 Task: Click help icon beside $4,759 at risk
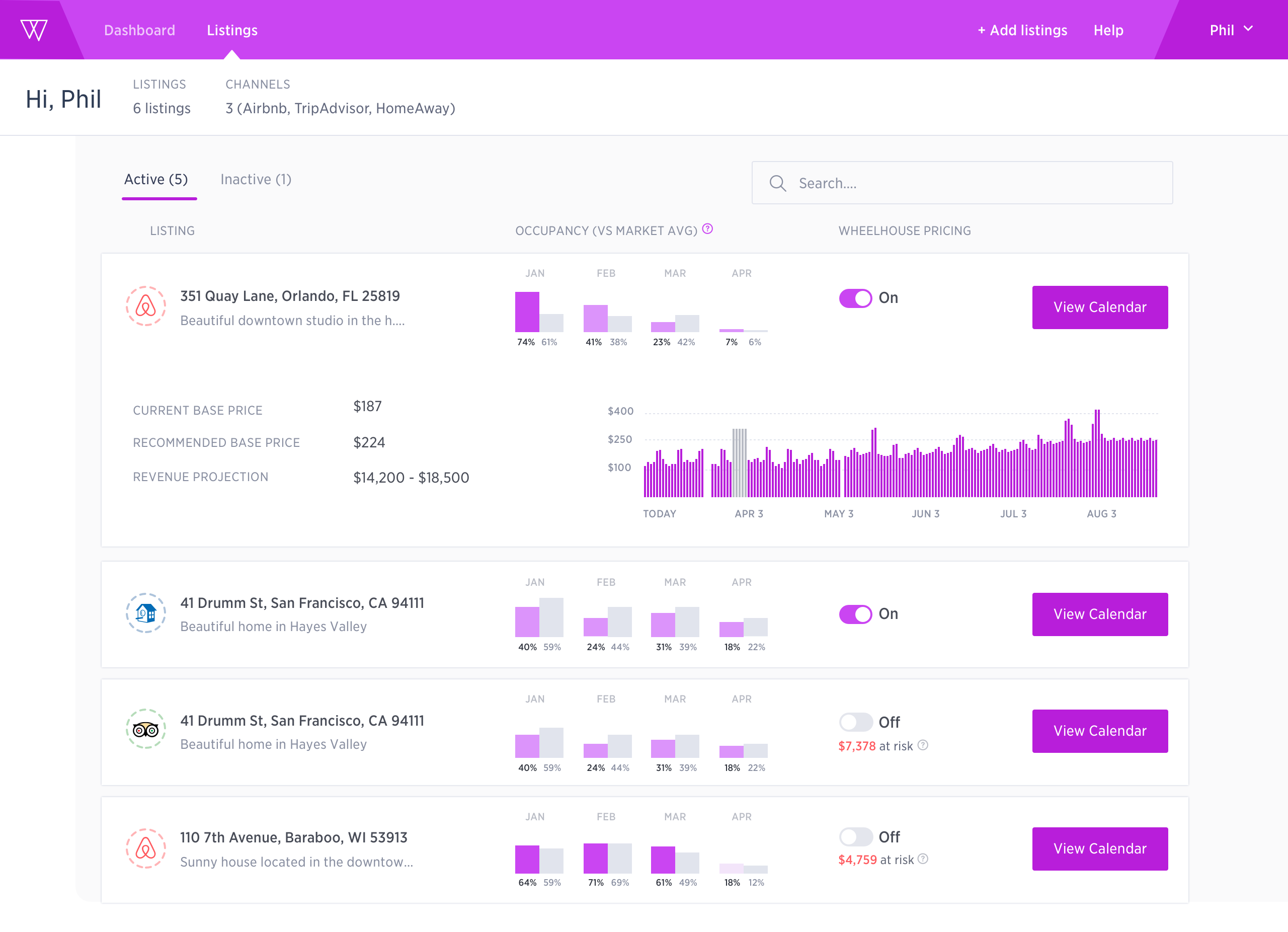[923, 859]
